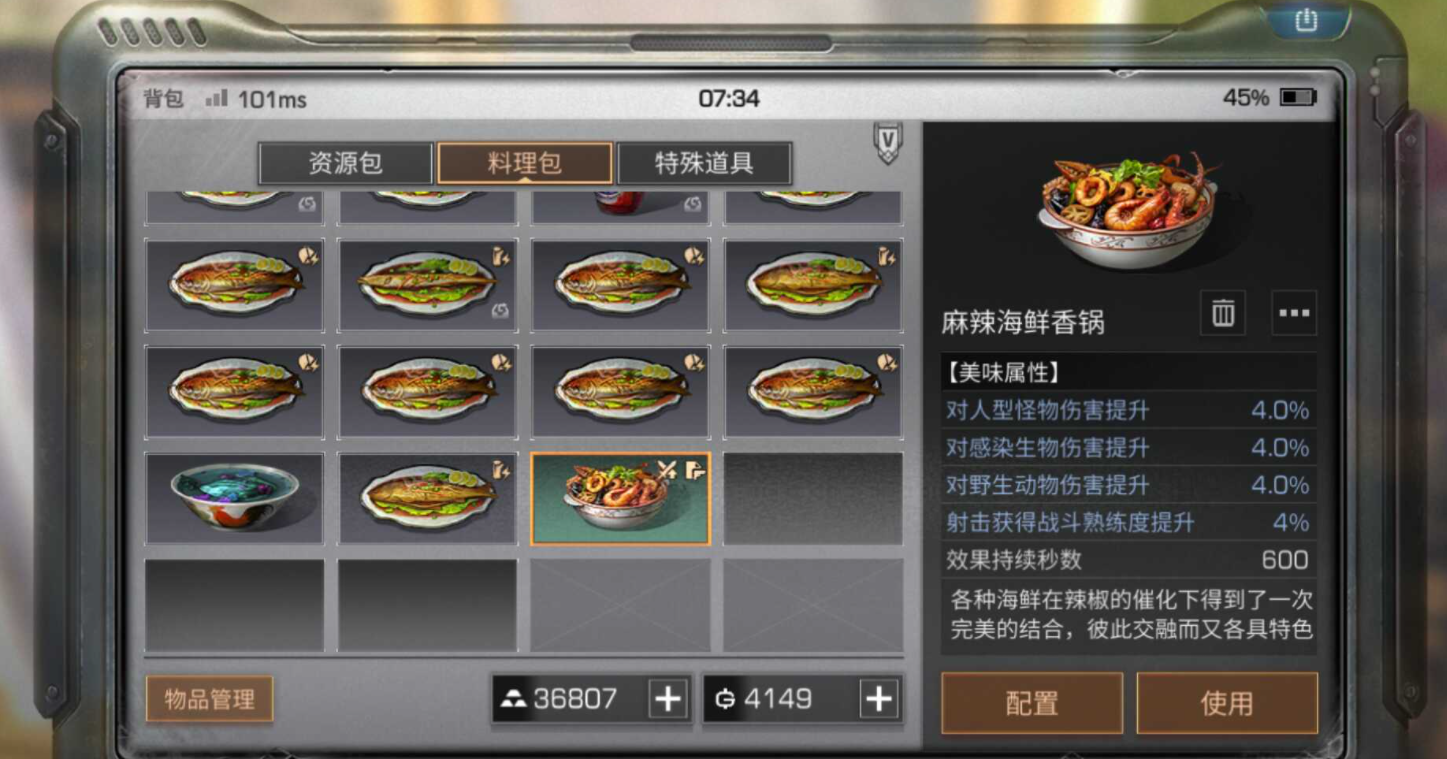Viewport: 1447px width, 759px height.
Task: Click the V shield badge icon
Action: (x=888, y=142)
